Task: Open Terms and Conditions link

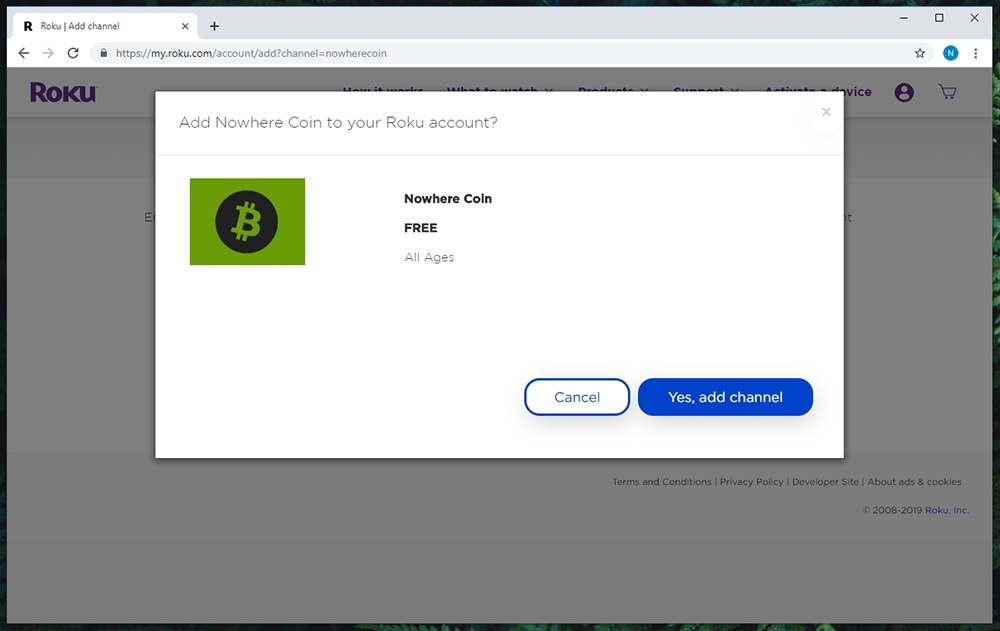Action: click(662, 482)
